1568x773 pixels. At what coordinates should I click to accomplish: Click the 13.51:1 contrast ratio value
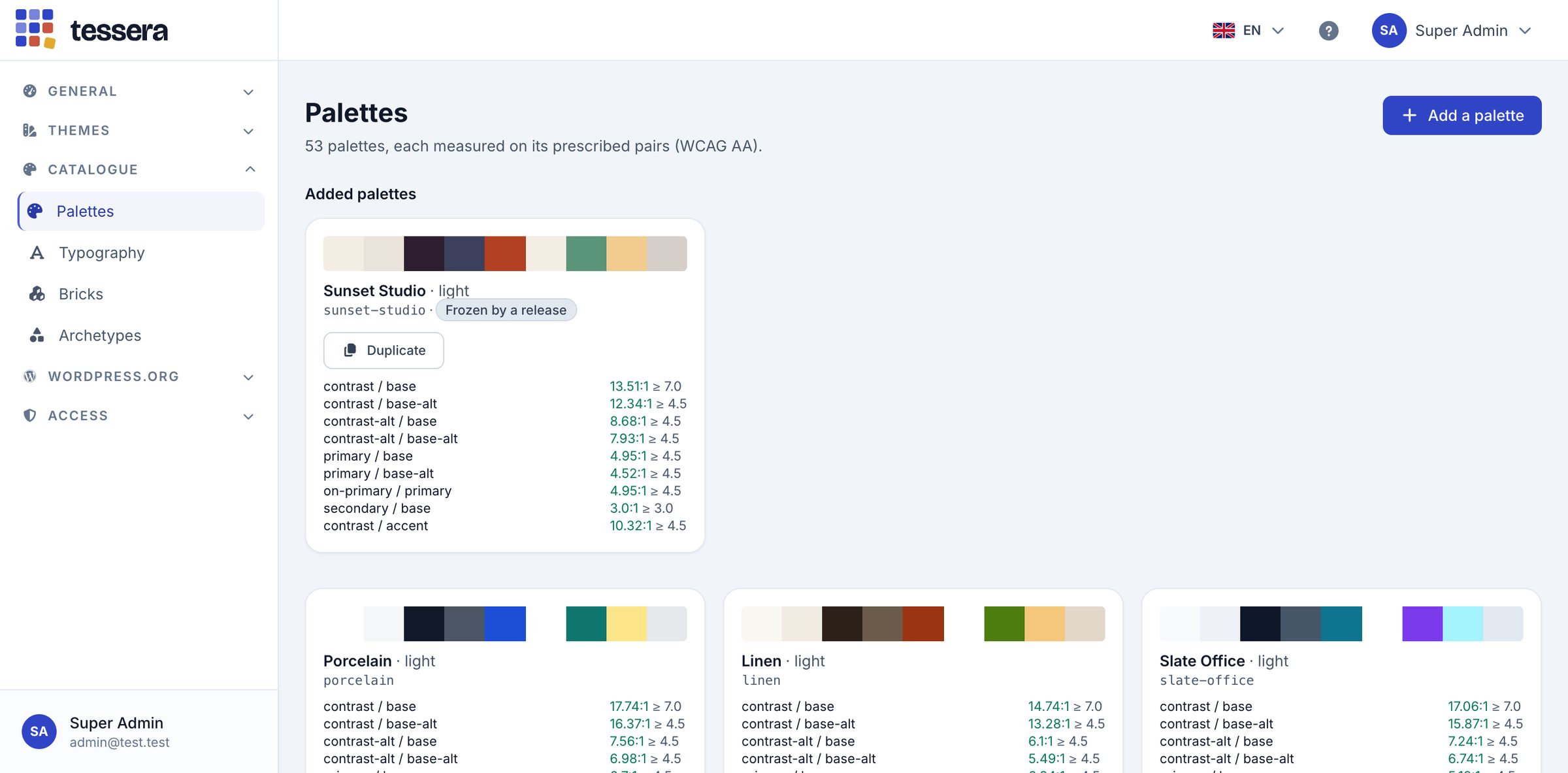(x=629, y=386)
